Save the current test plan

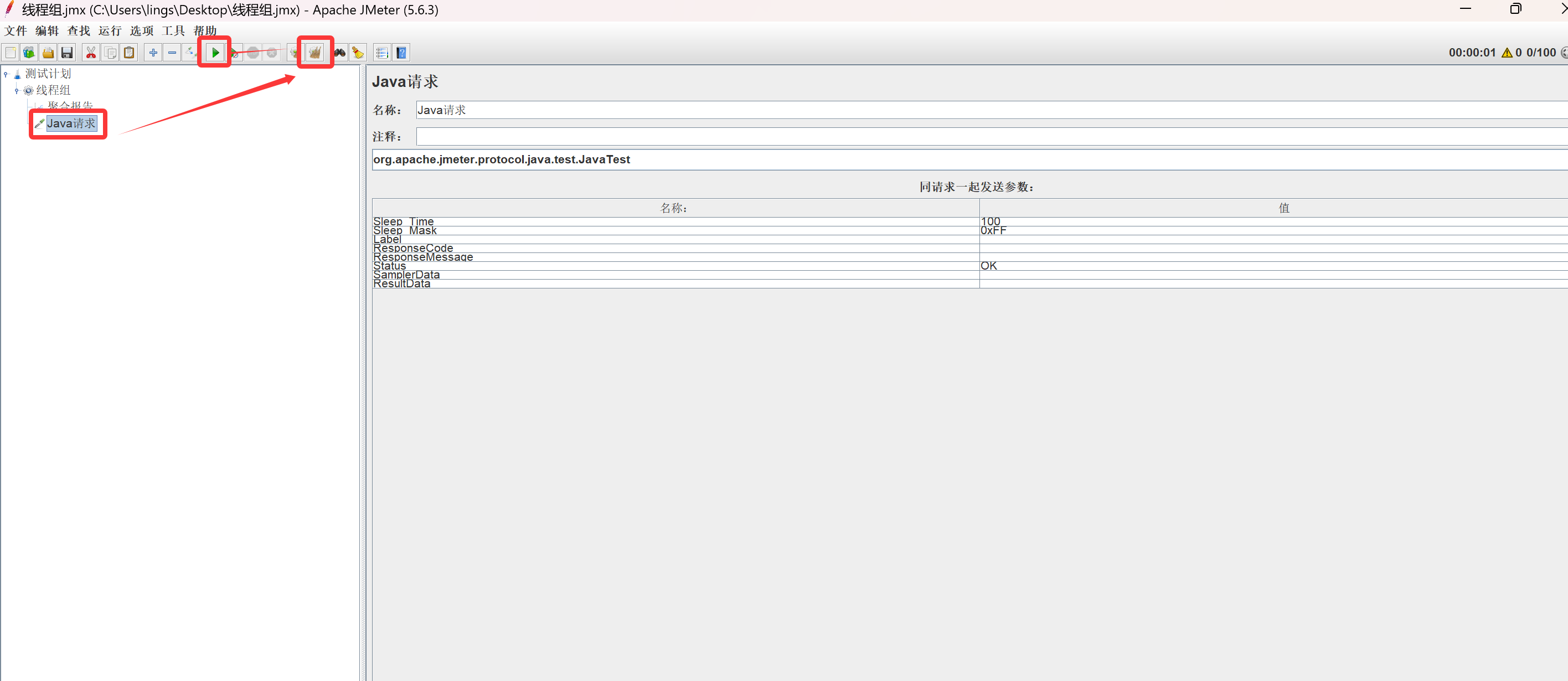(x=67, y=53)
